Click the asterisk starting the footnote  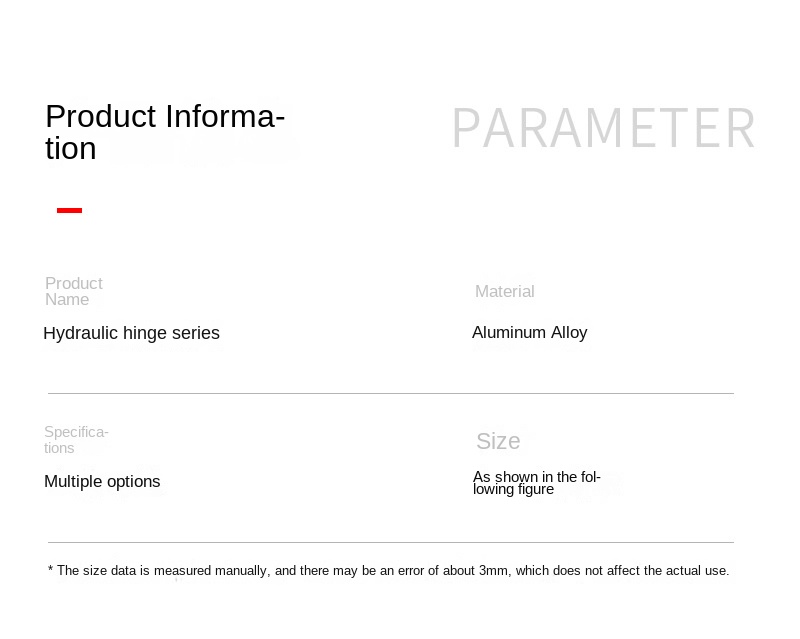pos(51,570)
